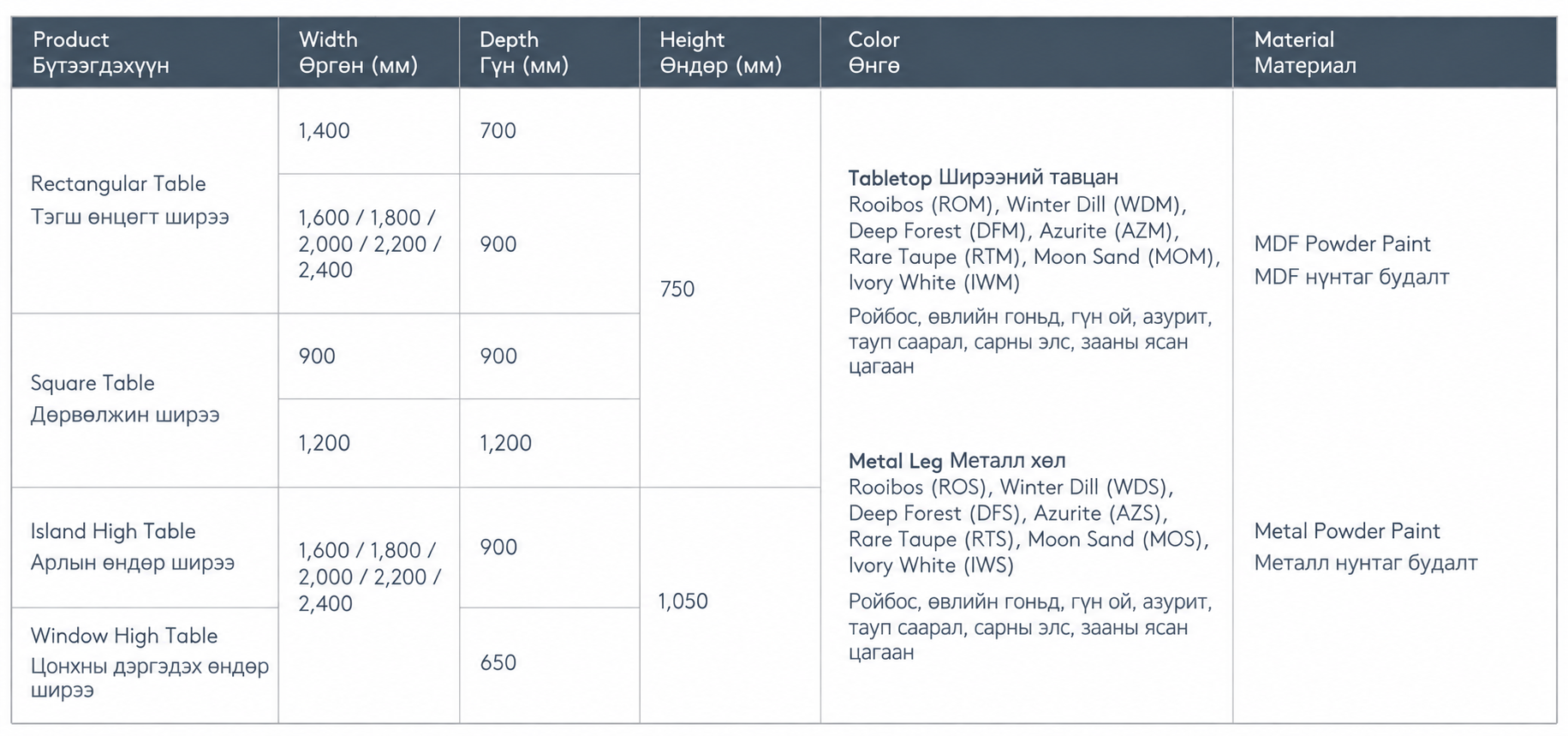Click the 650 depth cell
Screen dimensions: 1568x736
550,665
